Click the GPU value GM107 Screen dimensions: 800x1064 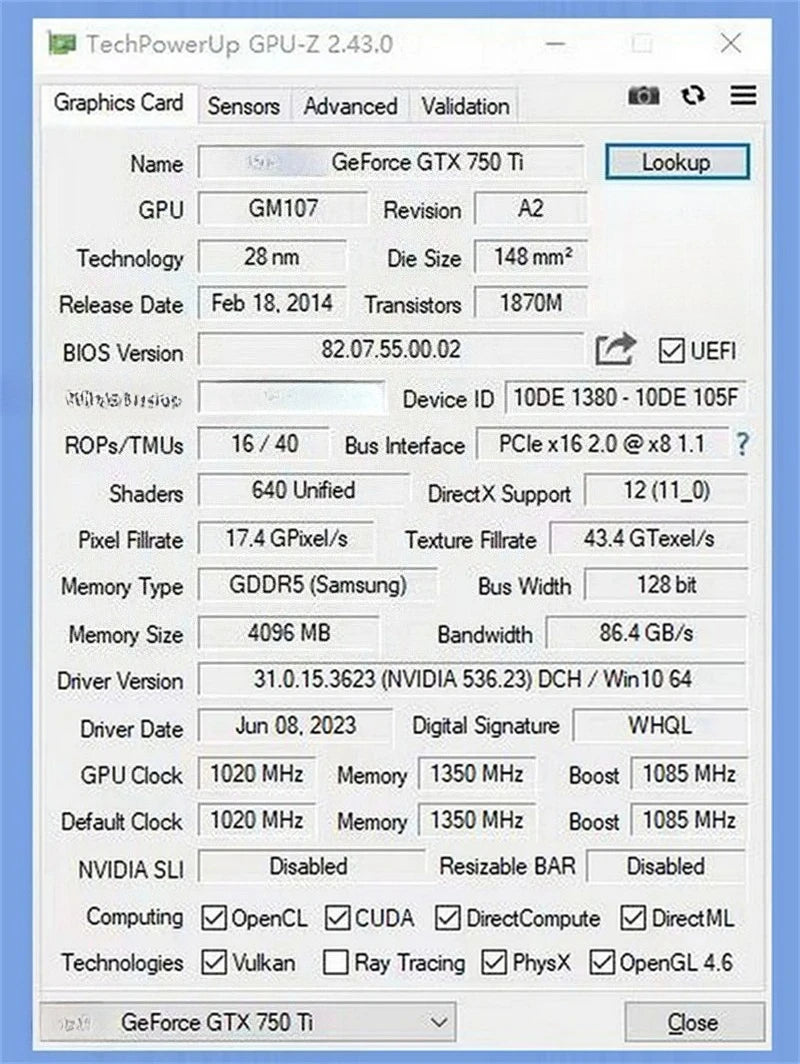pyautogui.click(x=283, y=208)
